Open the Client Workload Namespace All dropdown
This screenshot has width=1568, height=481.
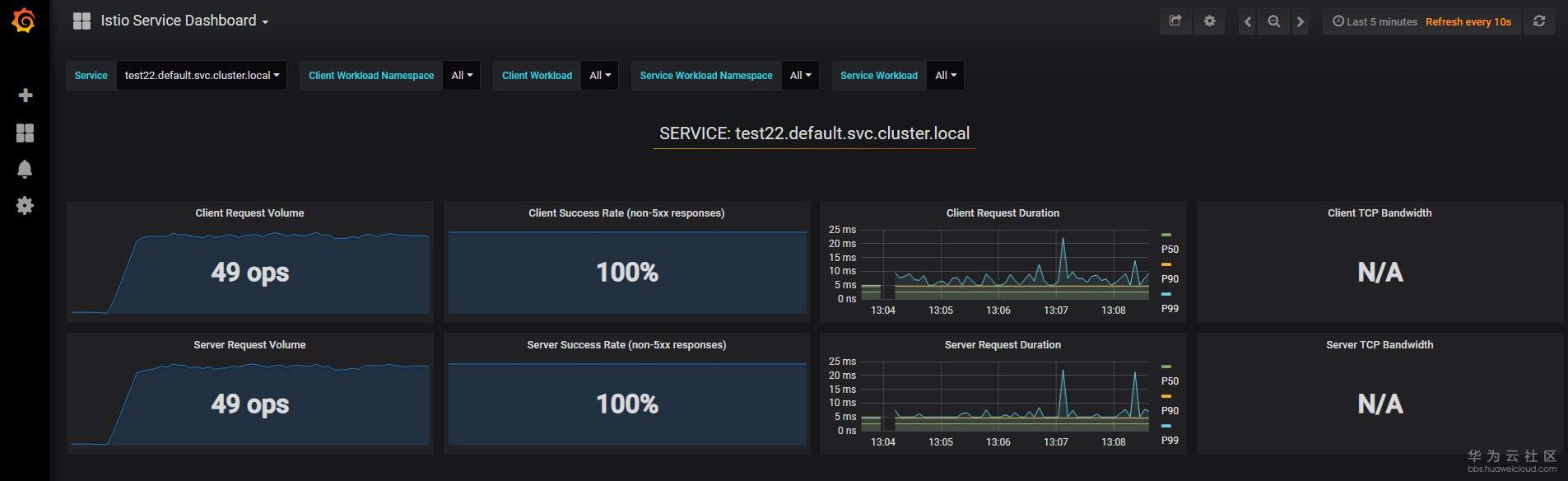[x=462, y=75]
